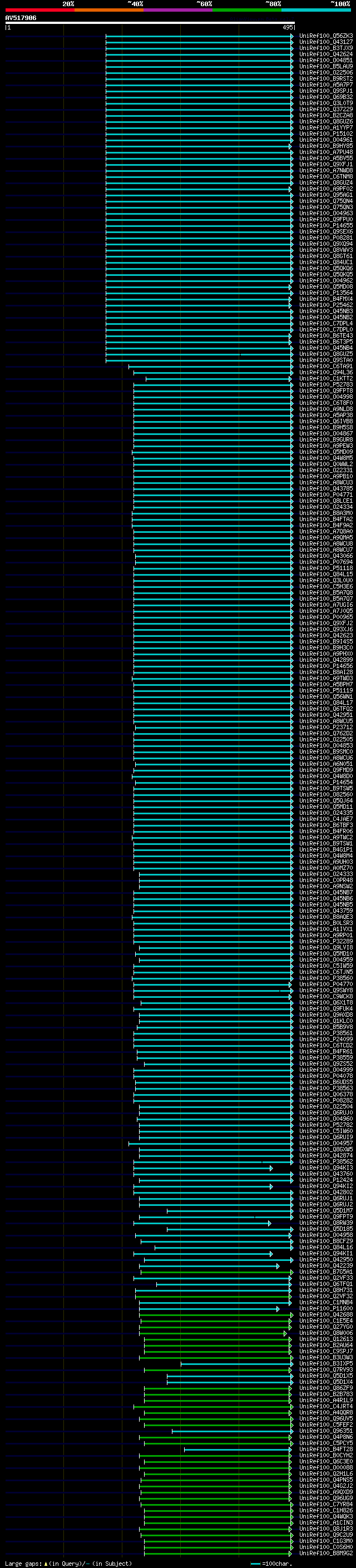356x1568 pixels.
Task: Select label UniRef100_C1MNB4
Action: 325,1303
